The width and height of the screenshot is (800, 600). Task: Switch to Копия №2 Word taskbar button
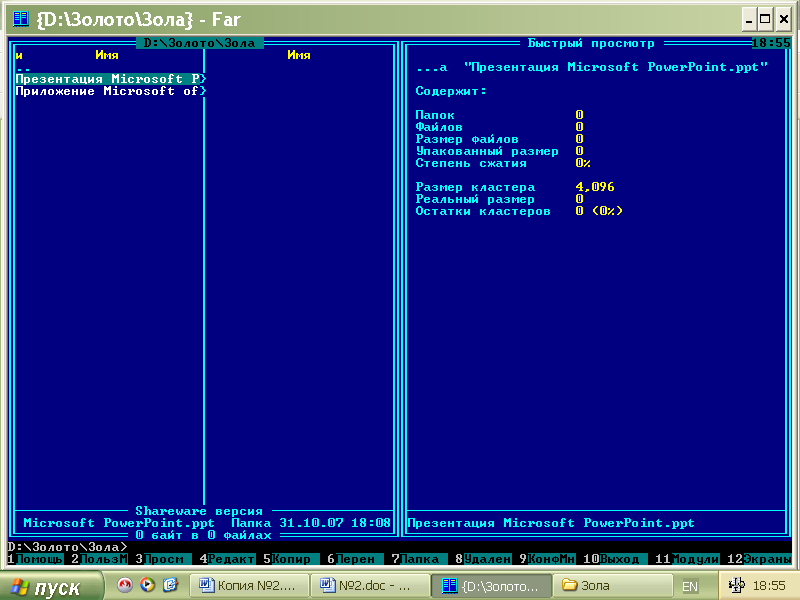click(x=249, y=586)
